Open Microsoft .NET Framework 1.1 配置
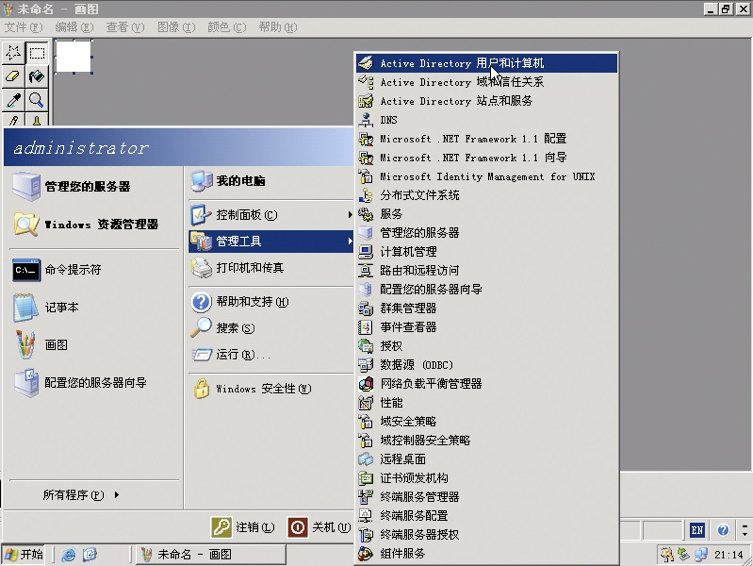This screenshot has width=753, height=566. coord(486,139)
